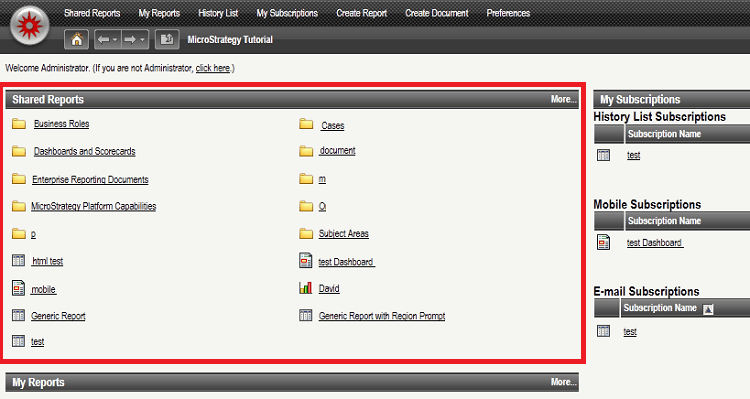Click the mobile document icon
The image size is (750, 399).
18,288
